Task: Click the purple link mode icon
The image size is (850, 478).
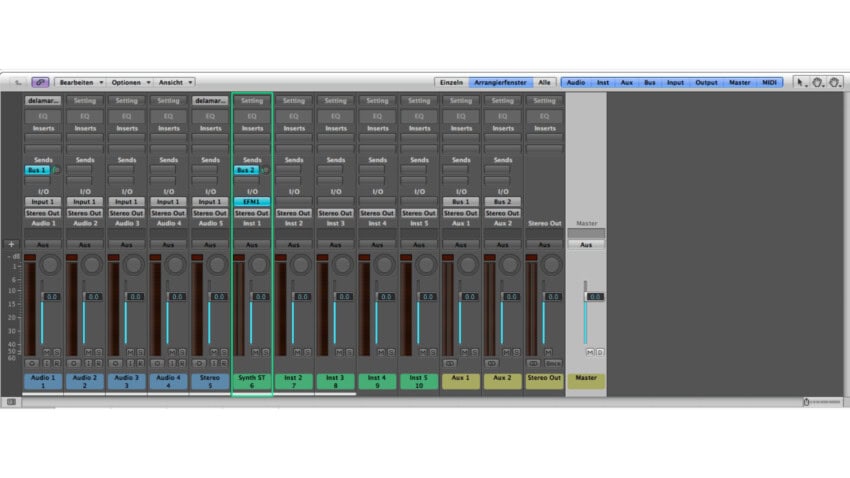Action: pos(40,82)
